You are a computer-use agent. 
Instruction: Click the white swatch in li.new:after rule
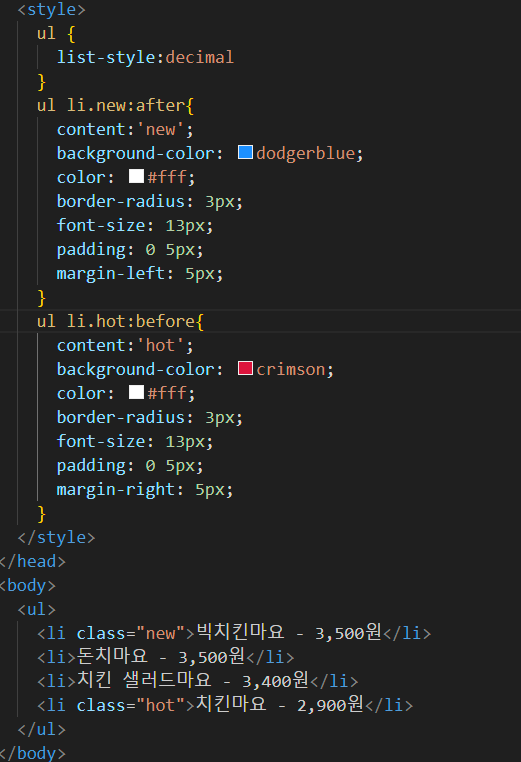click(x=136, y=176)
